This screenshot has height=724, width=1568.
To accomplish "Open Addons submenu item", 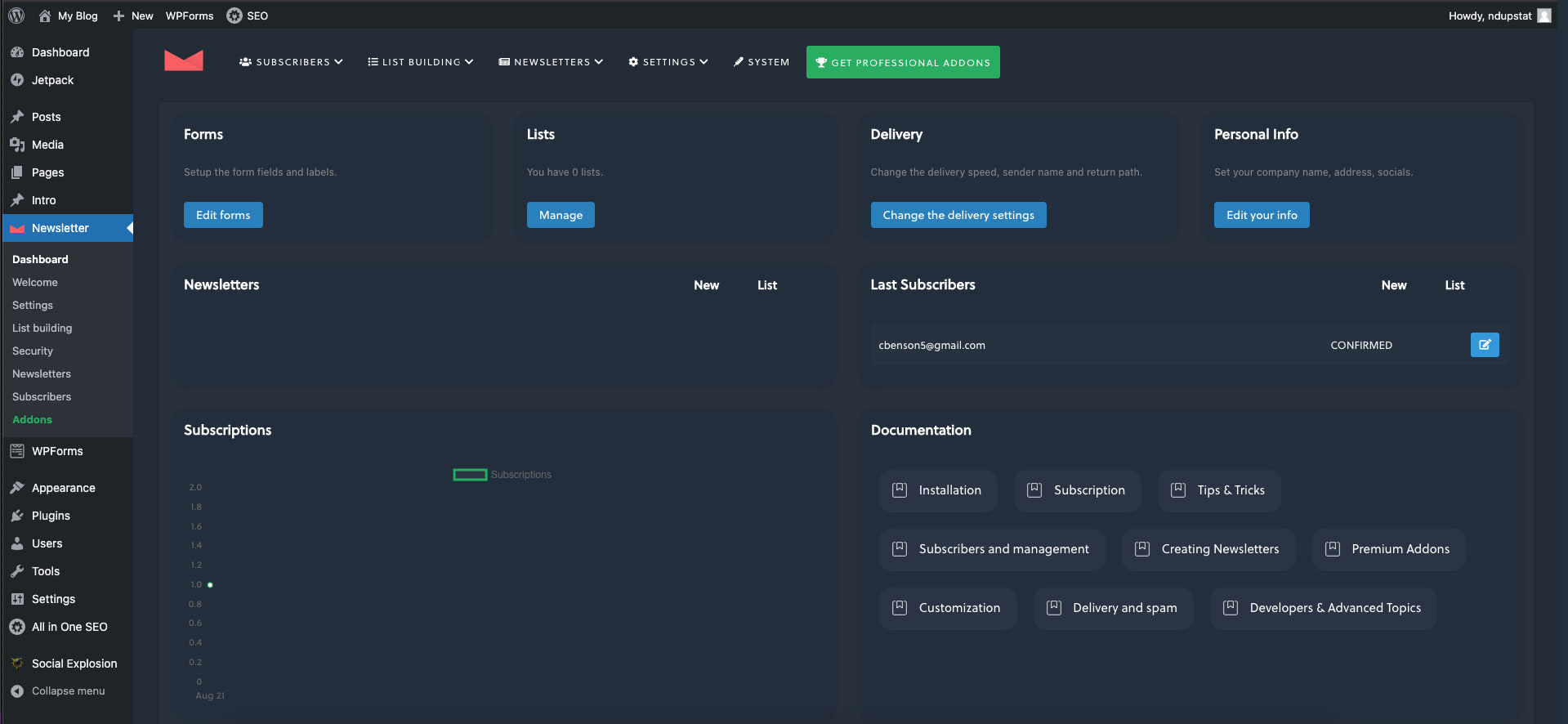I will point(33,419).
